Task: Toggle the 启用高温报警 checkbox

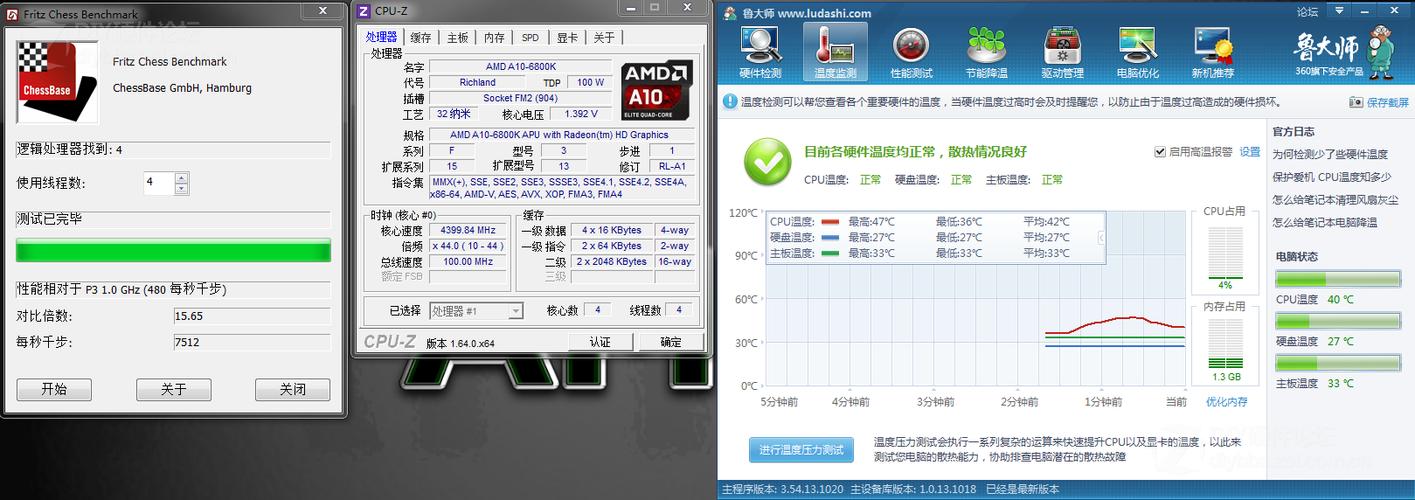Action: pyautogui.click(x=1160, y=152)
